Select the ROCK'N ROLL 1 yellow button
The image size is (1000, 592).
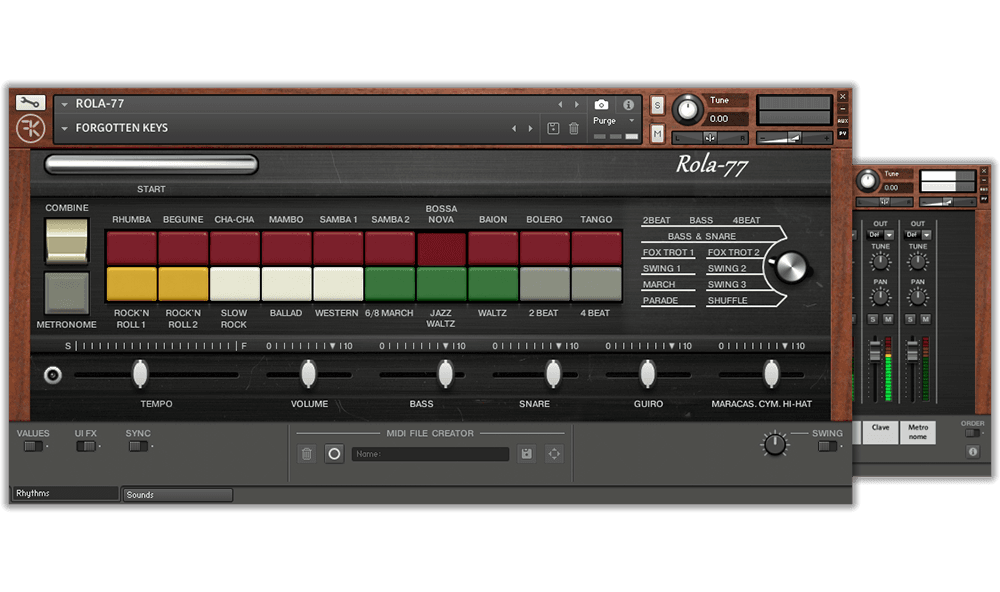[131, 283]
